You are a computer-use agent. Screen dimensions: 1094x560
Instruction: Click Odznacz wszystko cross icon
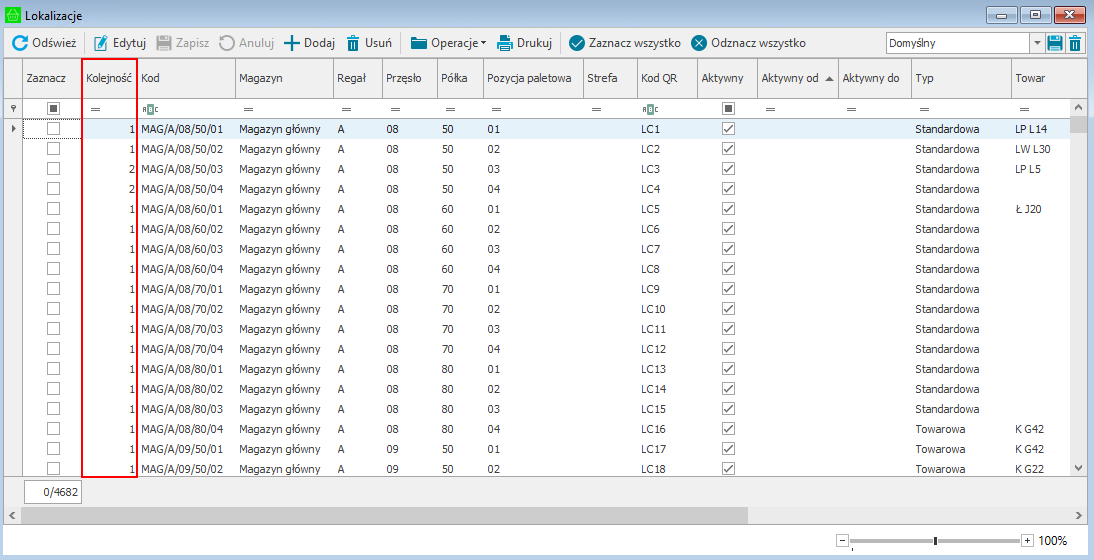coord(699,43)
